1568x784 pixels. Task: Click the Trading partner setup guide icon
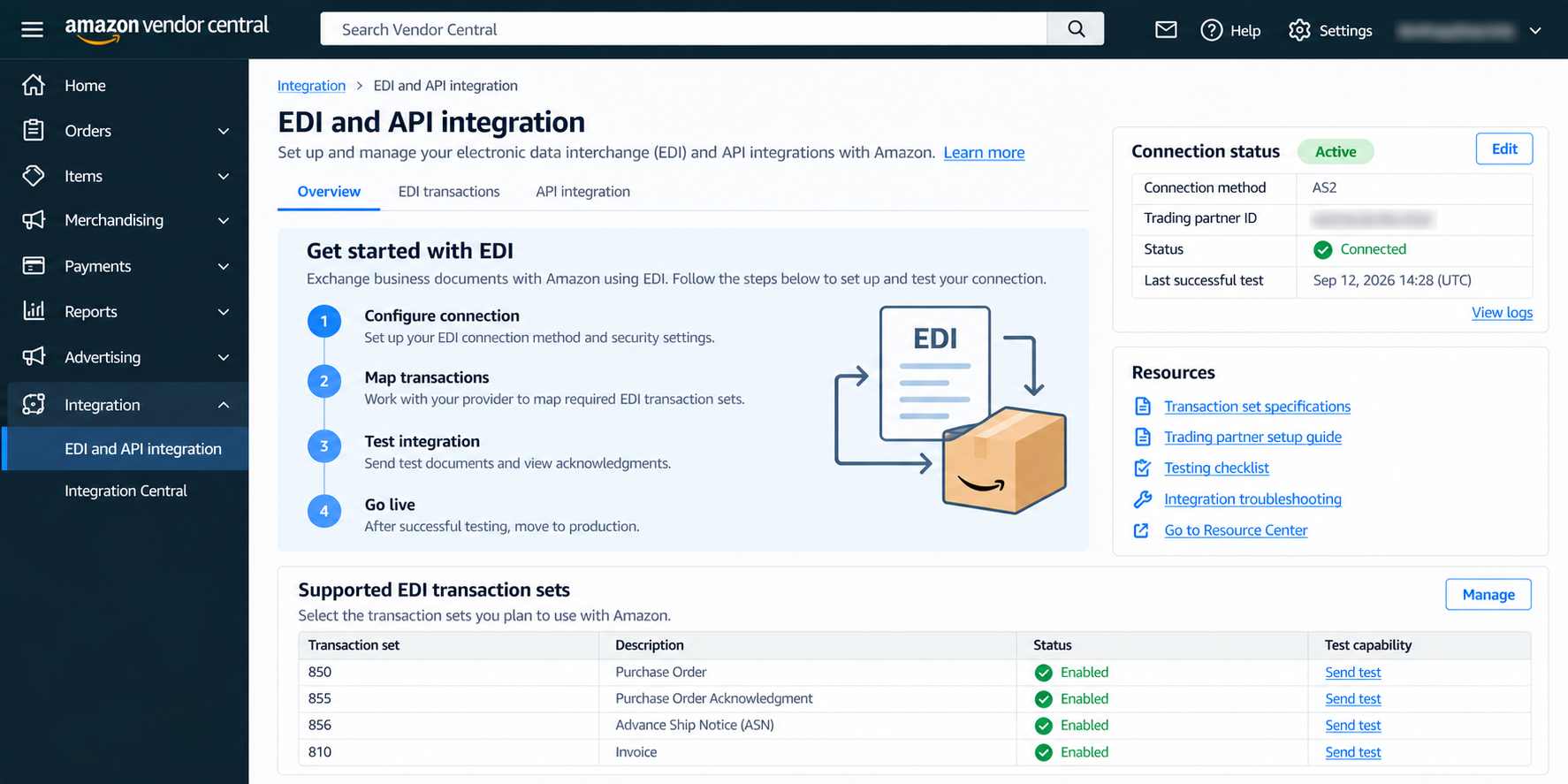click(x=1143, y=437)
